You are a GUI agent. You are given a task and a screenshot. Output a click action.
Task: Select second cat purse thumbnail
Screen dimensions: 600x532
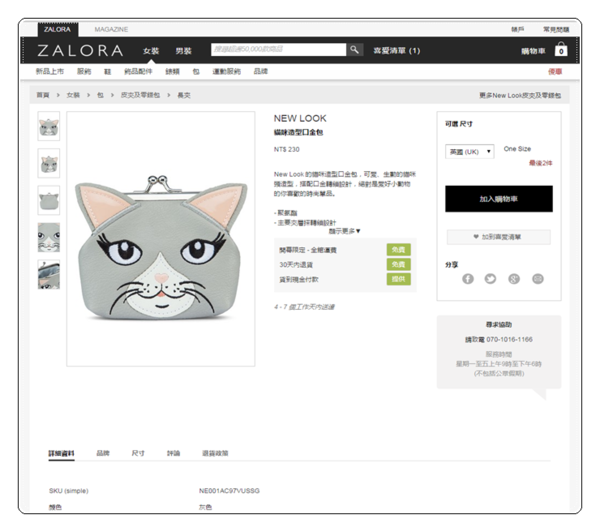[x=49, y=163]
